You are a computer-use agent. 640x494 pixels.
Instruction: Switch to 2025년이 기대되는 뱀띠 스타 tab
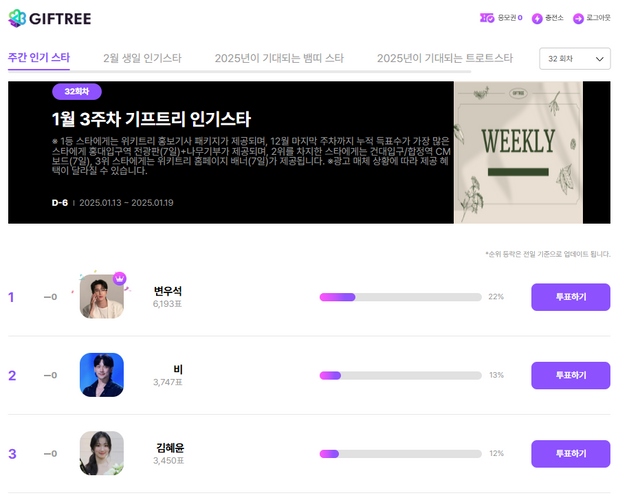click(279, 58)
